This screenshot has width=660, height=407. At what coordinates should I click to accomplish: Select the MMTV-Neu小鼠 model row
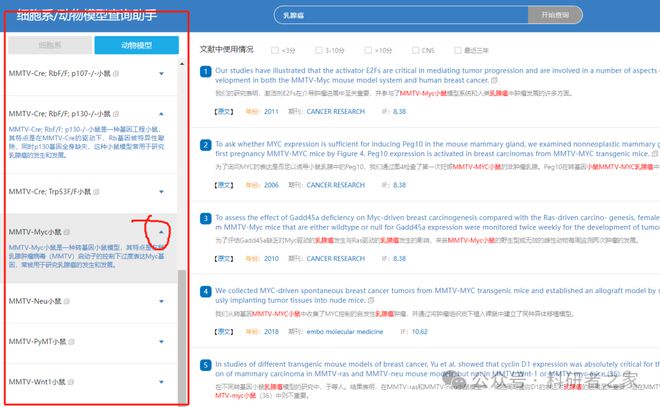tap(90, 301)
